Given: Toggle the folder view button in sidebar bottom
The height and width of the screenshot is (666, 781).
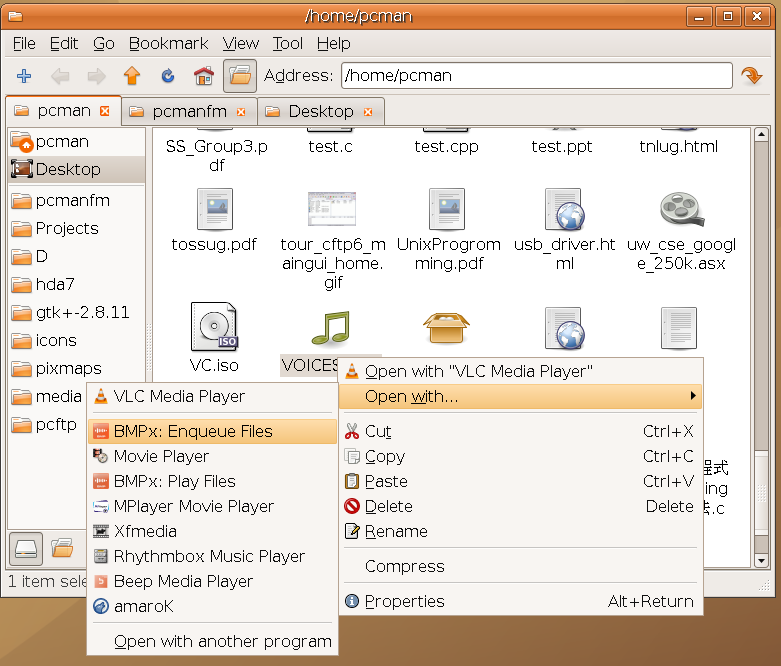Looking at the screenshot, I should (x=62, y=548).
